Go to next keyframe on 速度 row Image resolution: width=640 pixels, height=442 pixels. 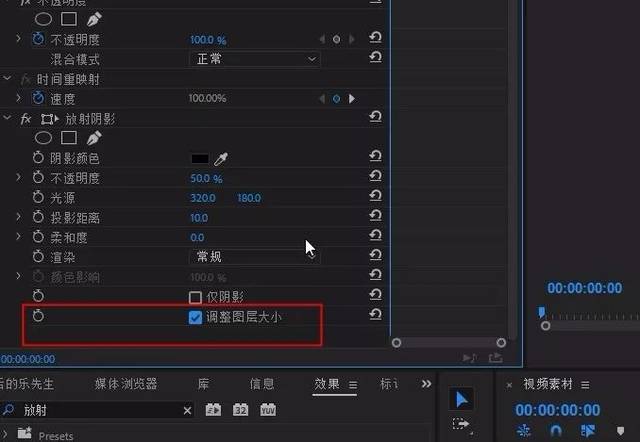(x=351, y=99)
